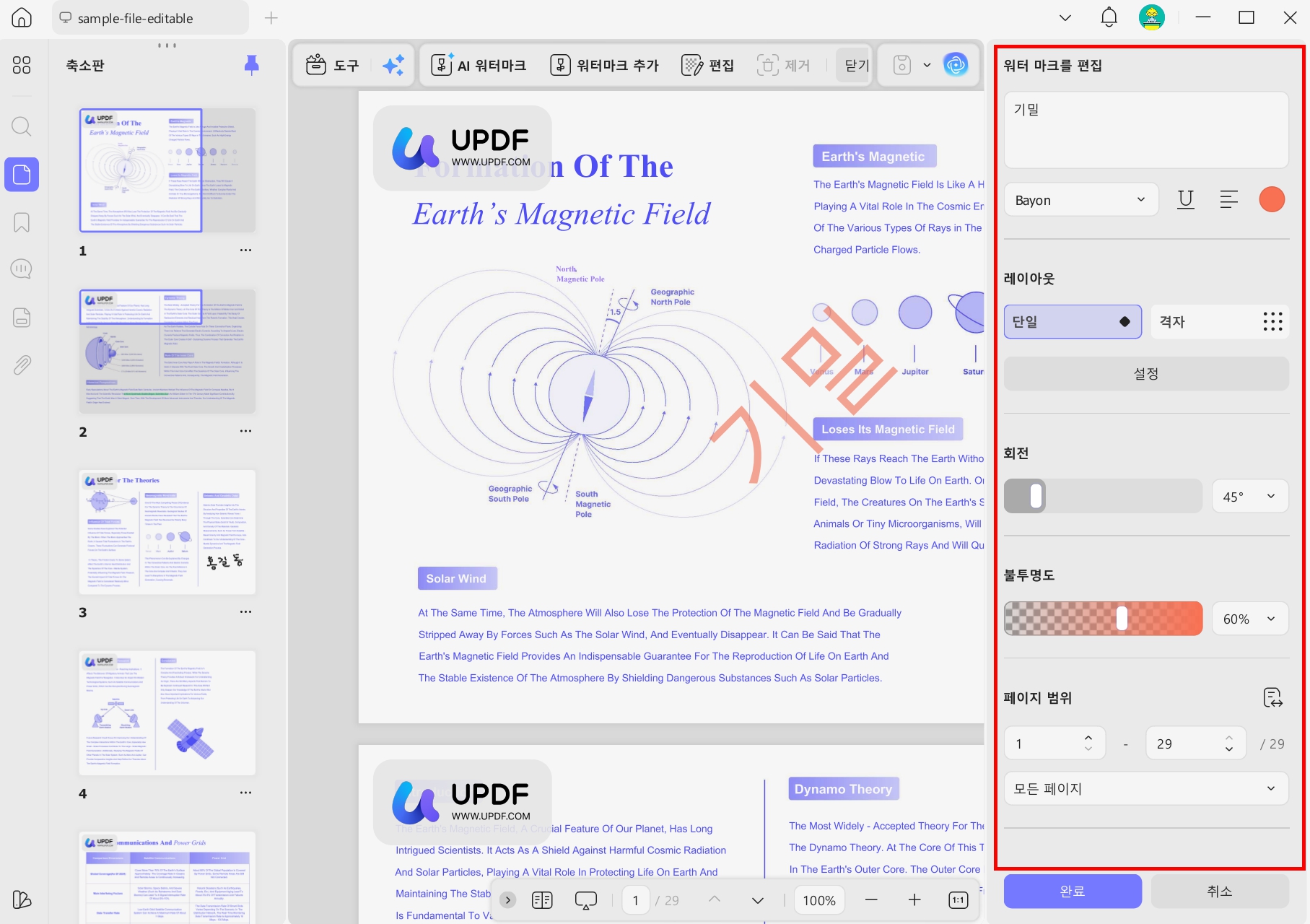This screenshot has height=924, width=1310.
Task: Set actual size 1:1 icon
Action: click(959, 900)
